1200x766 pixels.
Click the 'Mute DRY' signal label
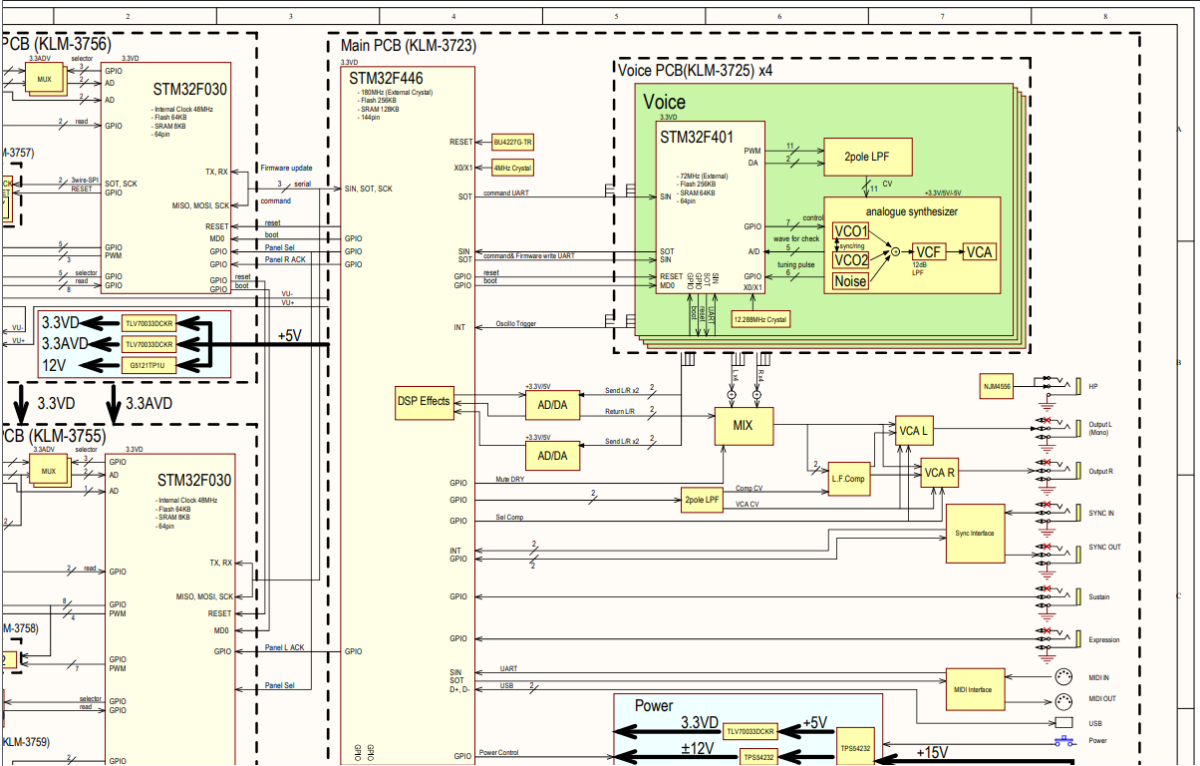tap(510, 480)
